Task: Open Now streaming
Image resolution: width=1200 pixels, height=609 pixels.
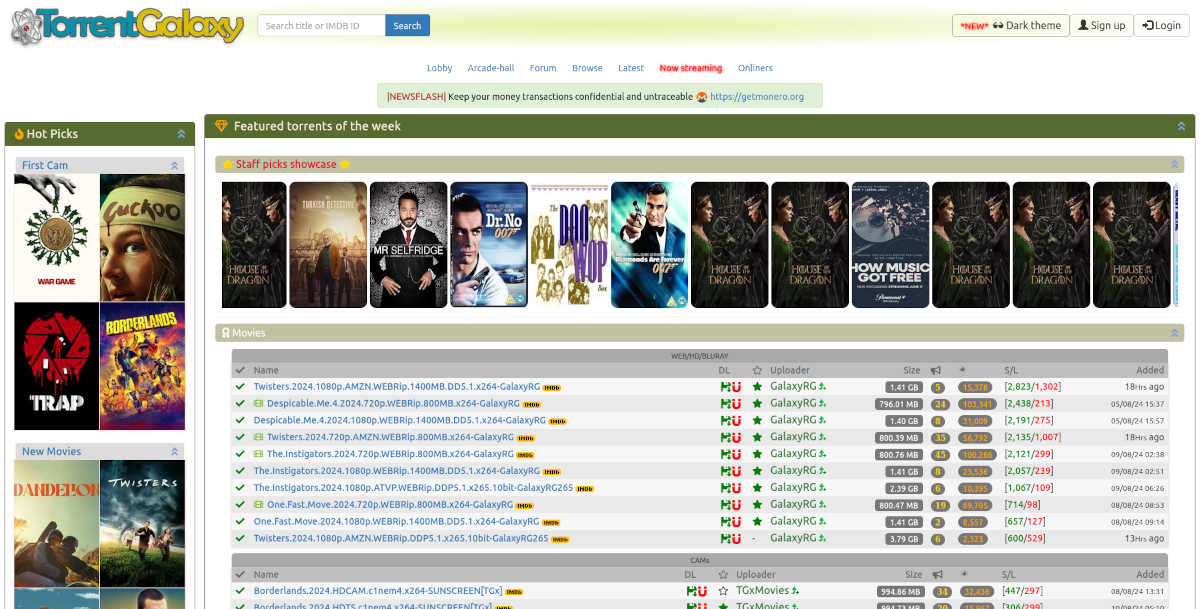Action: [690, 68]
